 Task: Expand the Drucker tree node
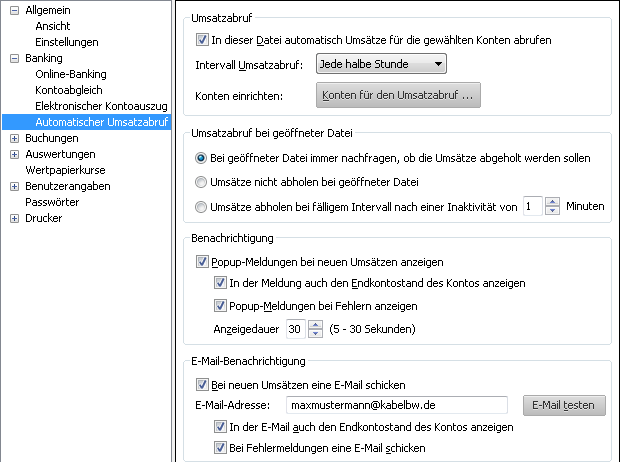coord(14,218)
